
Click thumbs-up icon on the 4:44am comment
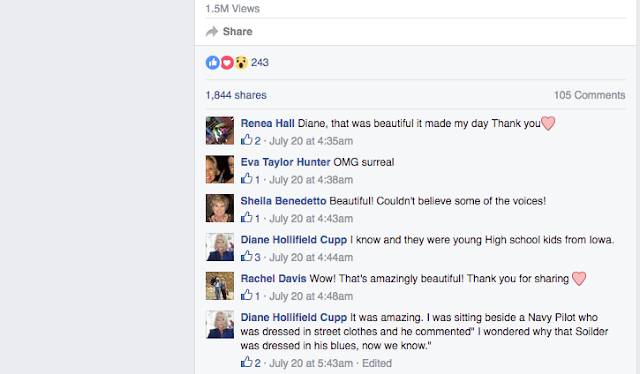click(247, 256)
